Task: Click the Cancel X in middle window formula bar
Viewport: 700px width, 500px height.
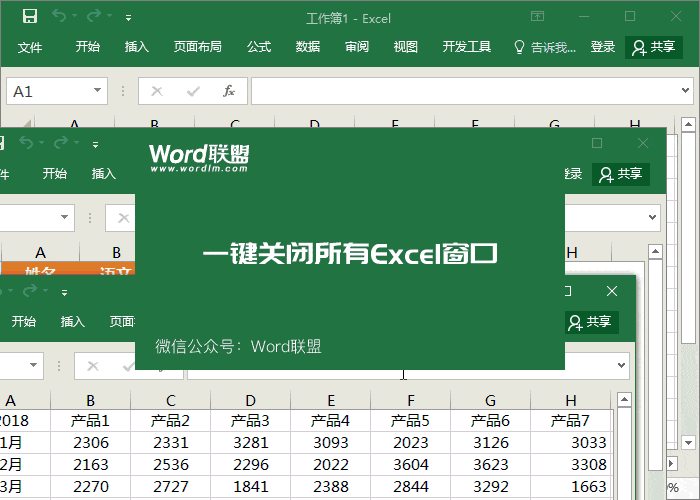Action: point(123,218)
